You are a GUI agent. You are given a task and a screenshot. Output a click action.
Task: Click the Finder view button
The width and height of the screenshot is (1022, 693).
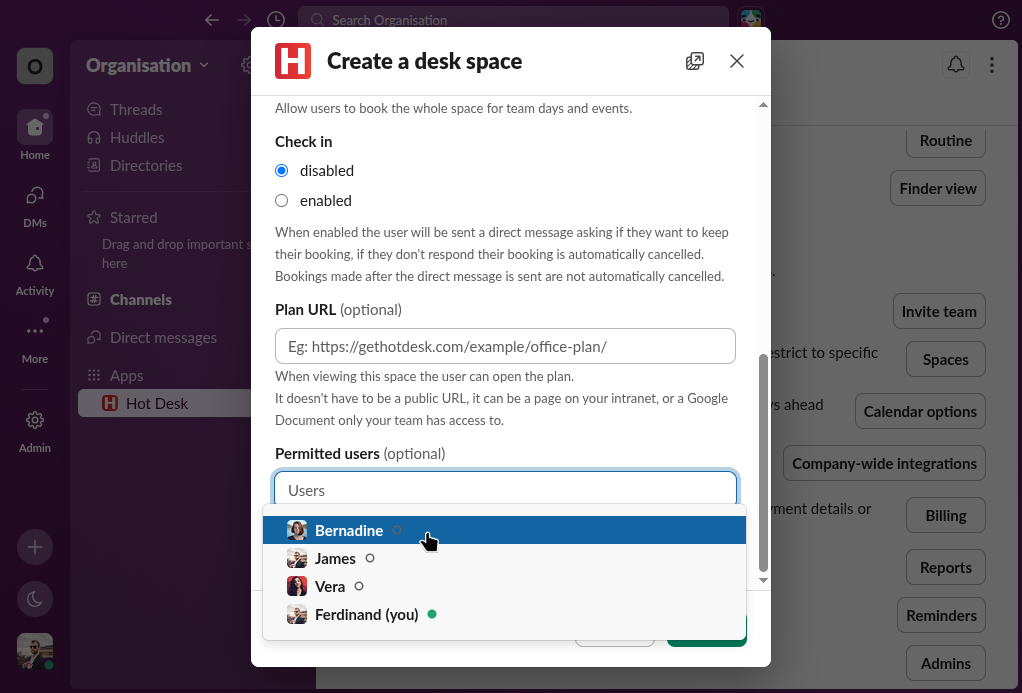pyautogui.click(x=937, y=188)
